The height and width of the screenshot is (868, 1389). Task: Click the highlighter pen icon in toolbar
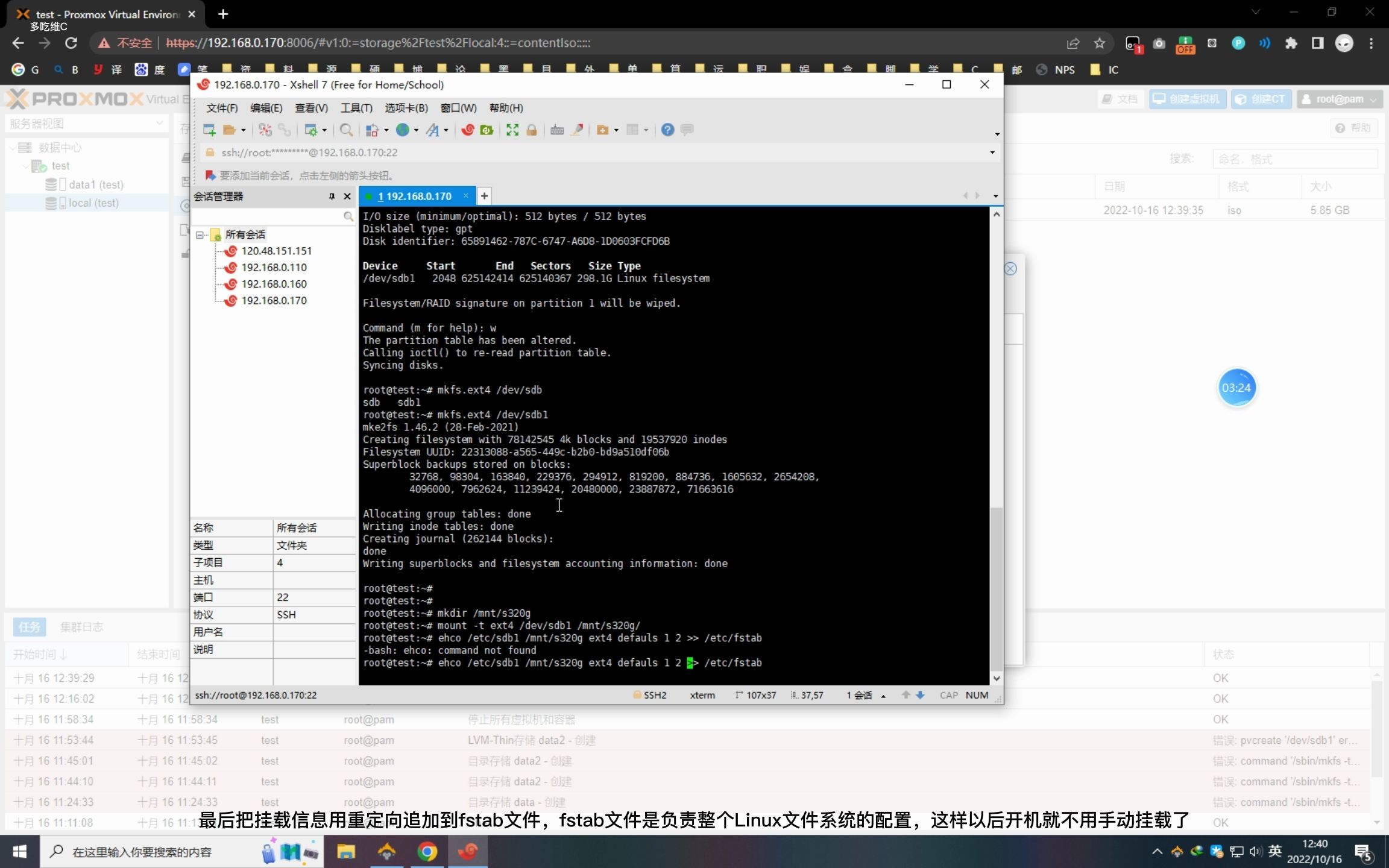[x=577, y=130]
